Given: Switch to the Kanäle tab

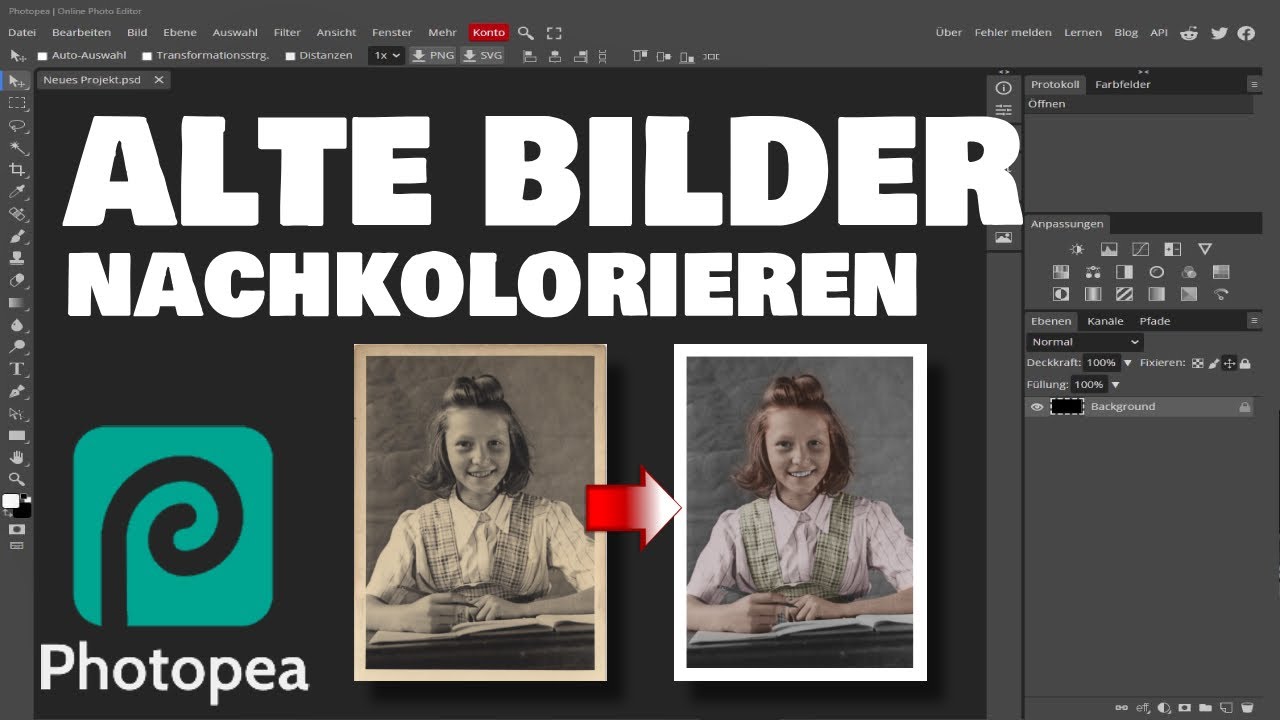Looking at the screenshot, I should point(1105,321).
